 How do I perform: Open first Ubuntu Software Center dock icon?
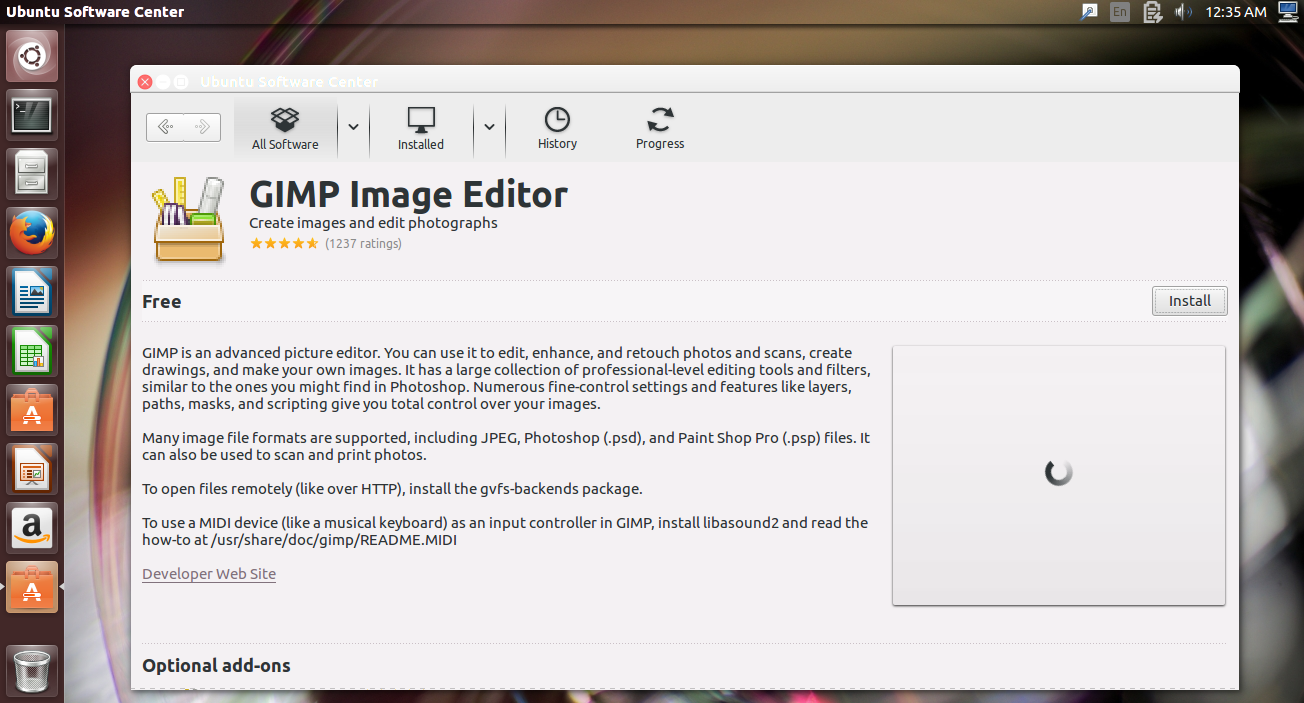tap(32, 411)
